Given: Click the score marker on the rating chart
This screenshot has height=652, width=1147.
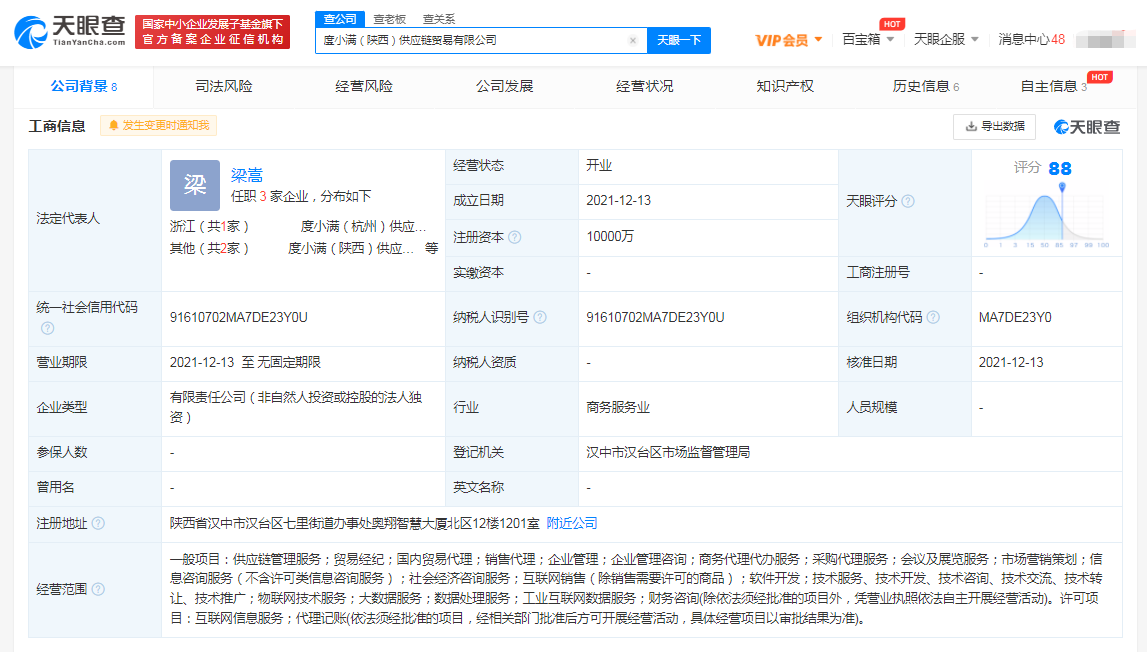Looking at the screenshot, I should click(1062, 187).
